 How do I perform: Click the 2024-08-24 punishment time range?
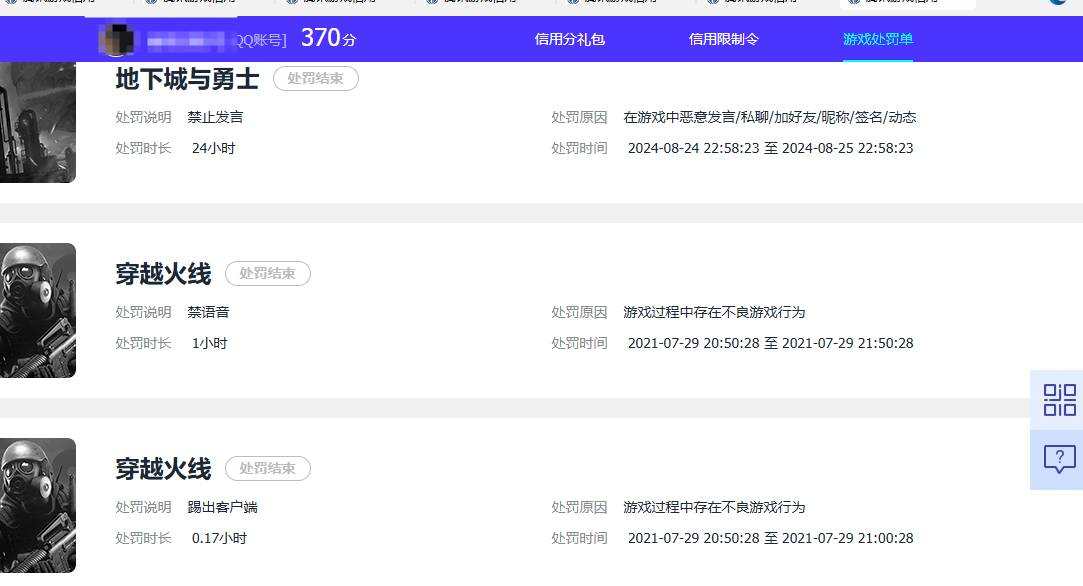pos(771,148)
